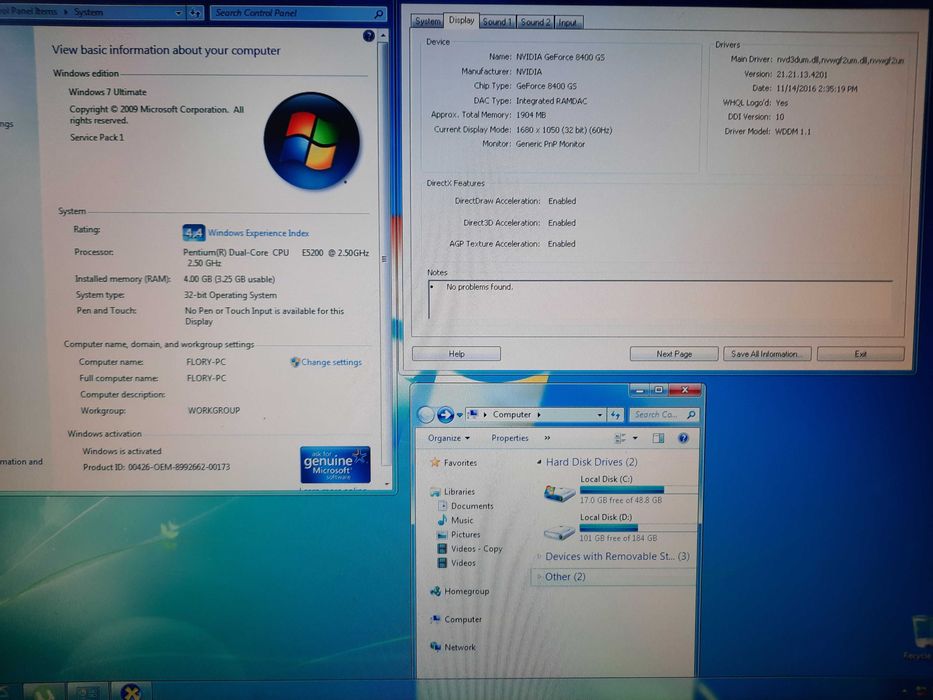
Task: Open the Control Panel address bar dropdown
Action: pyautogui.click(x=179, y=12)
